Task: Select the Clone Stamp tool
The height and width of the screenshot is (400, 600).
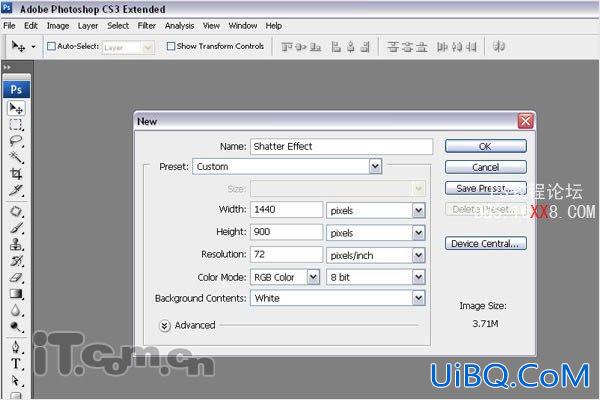Action: [x=16, y=244]
